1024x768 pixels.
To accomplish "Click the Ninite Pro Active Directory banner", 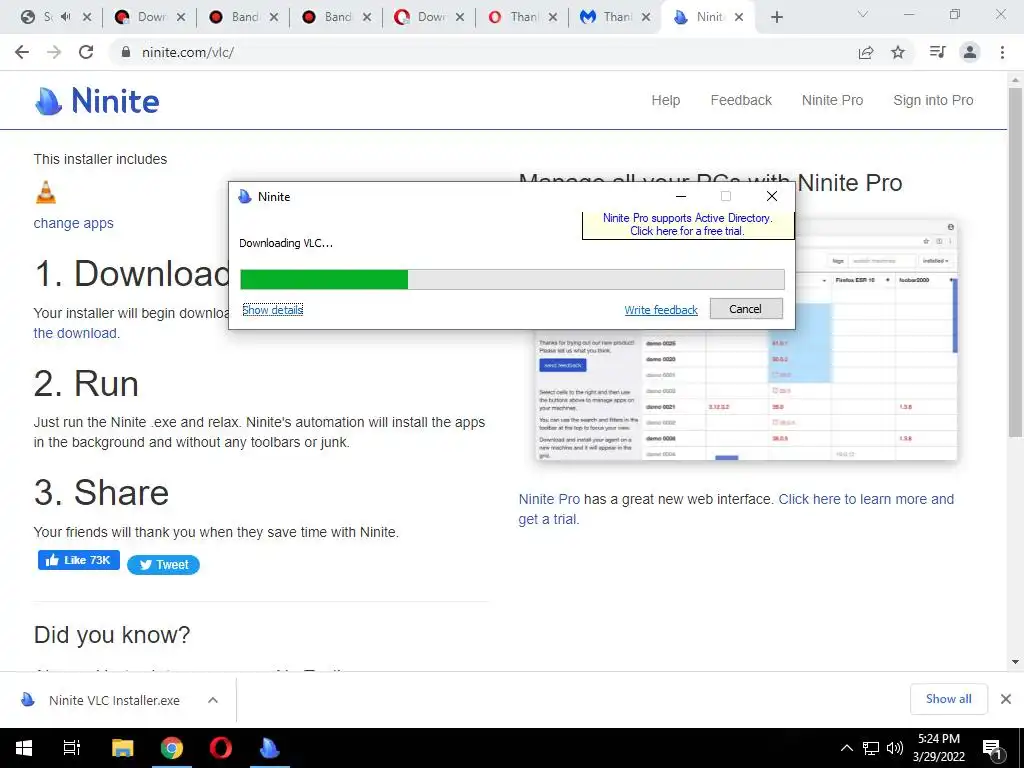I will click(x=688, y=225).
